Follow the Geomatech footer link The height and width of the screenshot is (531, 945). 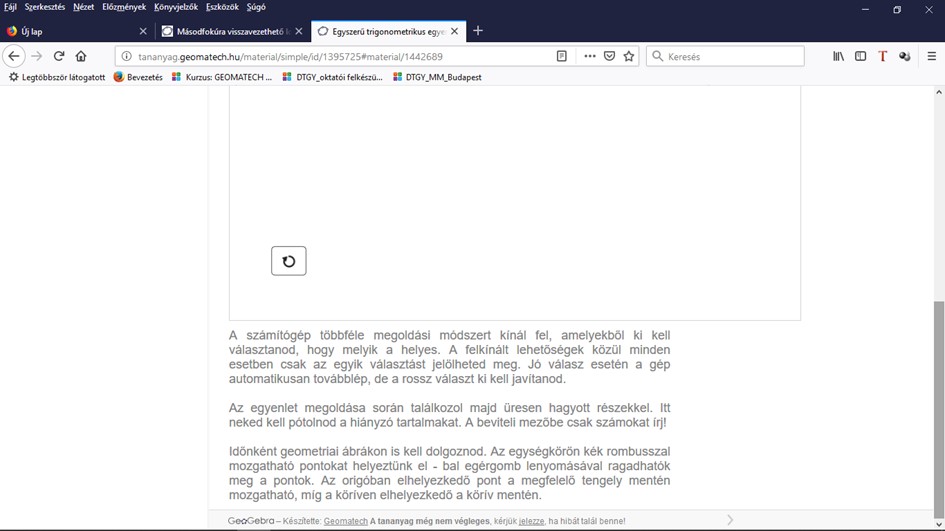click(345, 521)
